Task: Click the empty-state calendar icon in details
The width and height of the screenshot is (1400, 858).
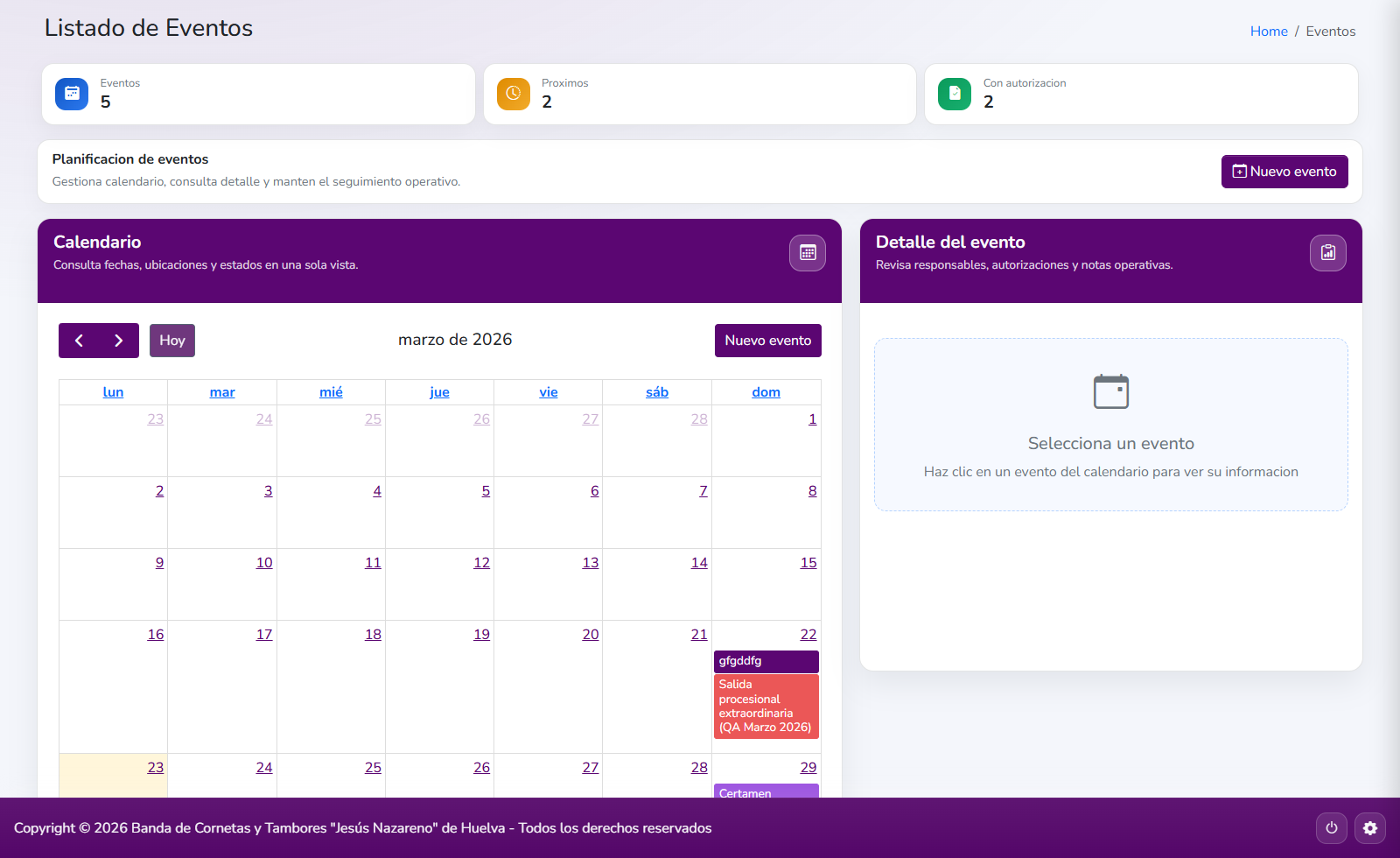Action: 1110,391
